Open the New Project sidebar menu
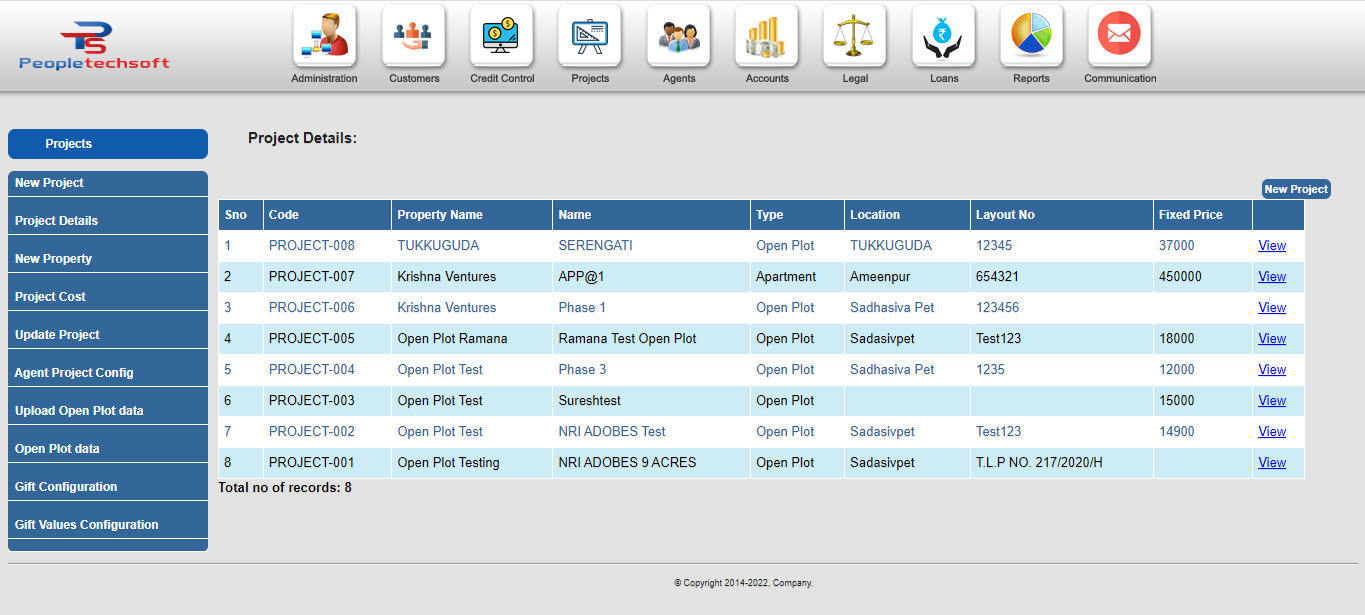This screenshot has width=1365, height=615. 107,182
